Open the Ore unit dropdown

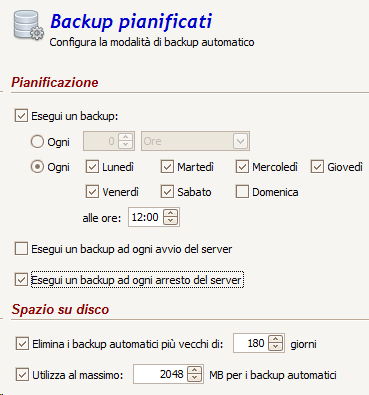click(x=195, y=141)
